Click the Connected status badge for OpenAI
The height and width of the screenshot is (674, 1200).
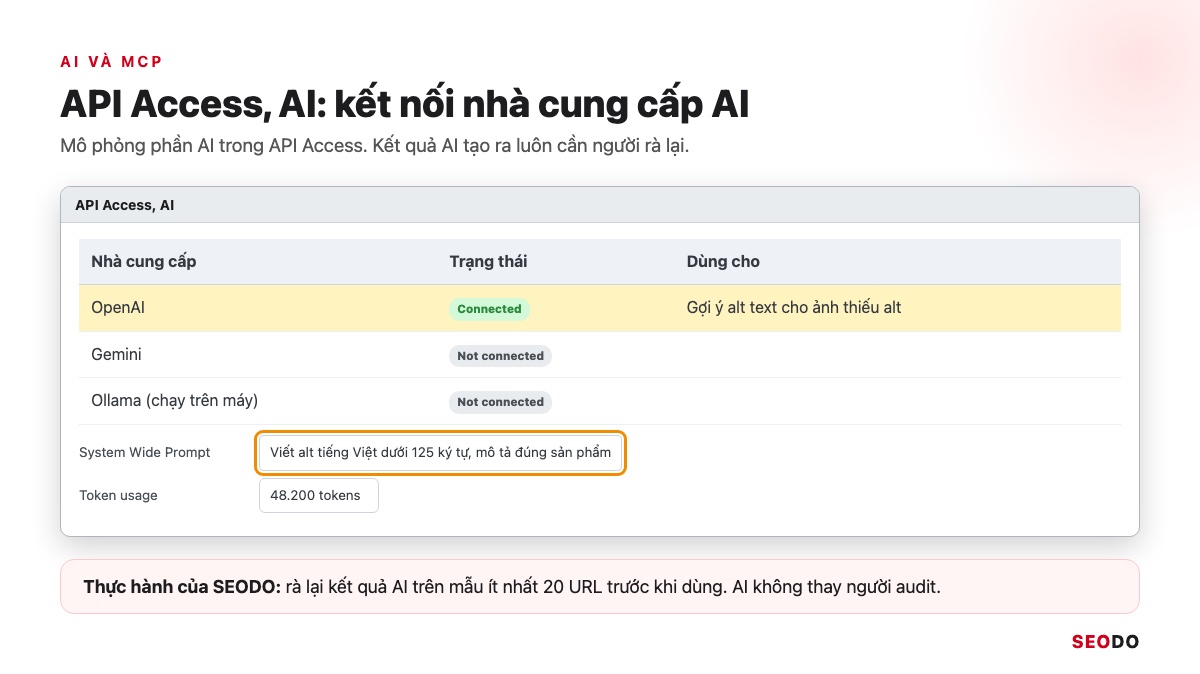click(x=489, y=309)
